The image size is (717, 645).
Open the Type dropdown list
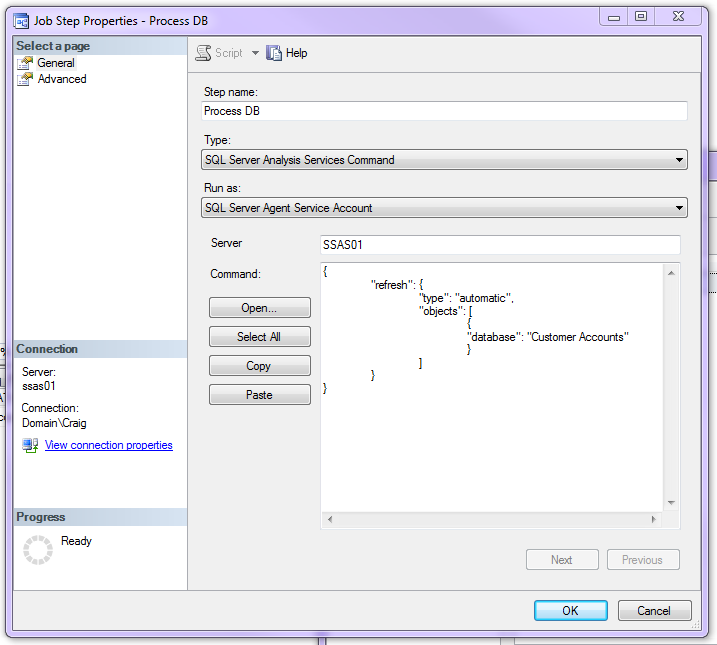pyautogui.click(x=444, y=160)
